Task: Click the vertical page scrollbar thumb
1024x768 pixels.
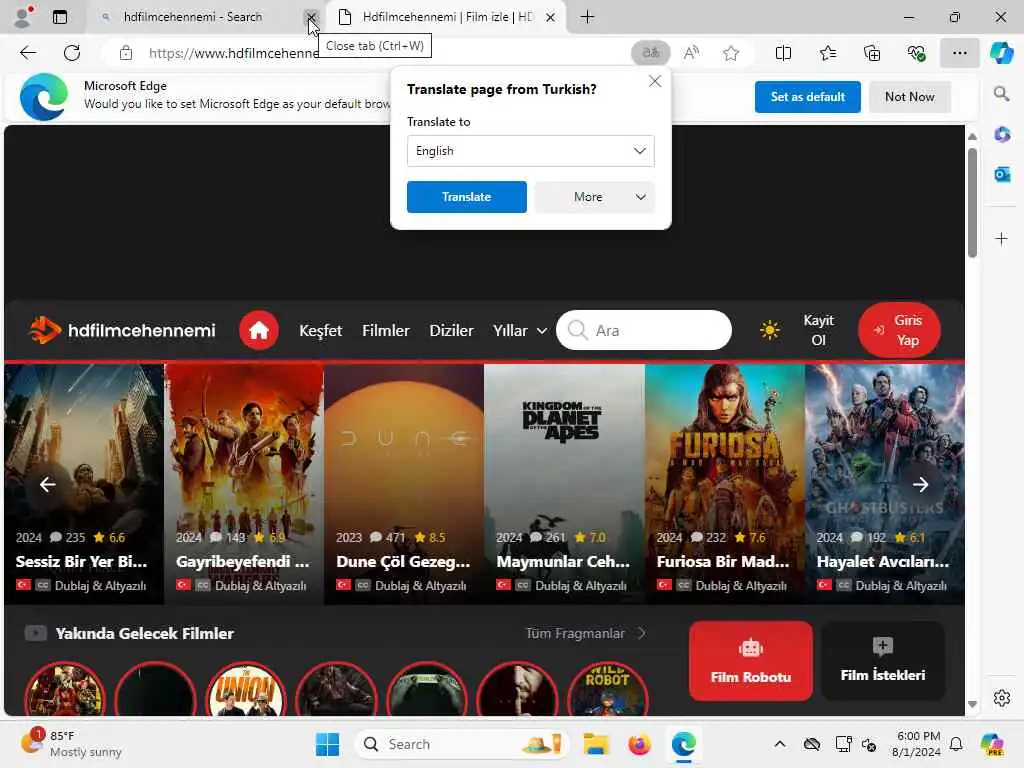Action: click(972, 202)
